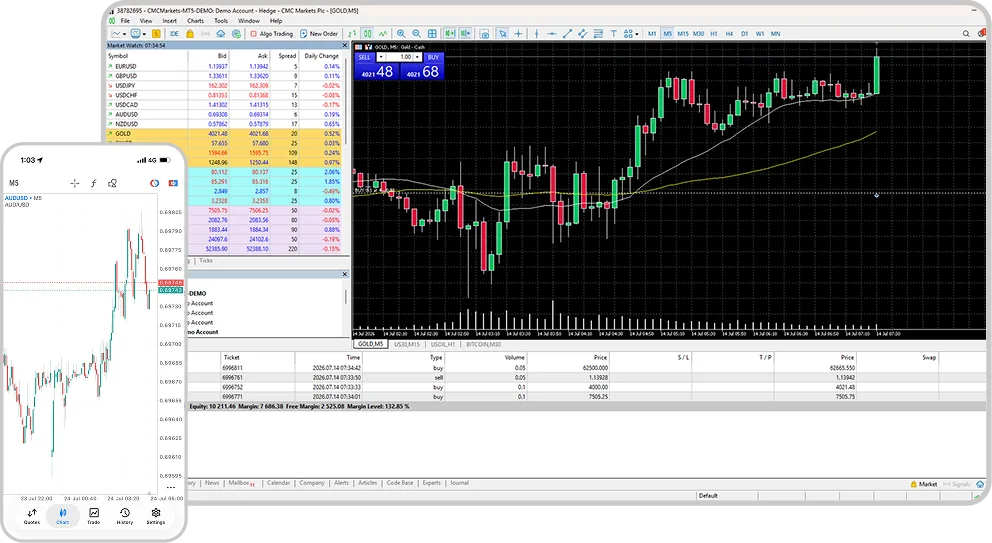The height and width of the screenshot is (543, 992).
Task: Open Settings tab in phone app
Action: coord(156,516)
